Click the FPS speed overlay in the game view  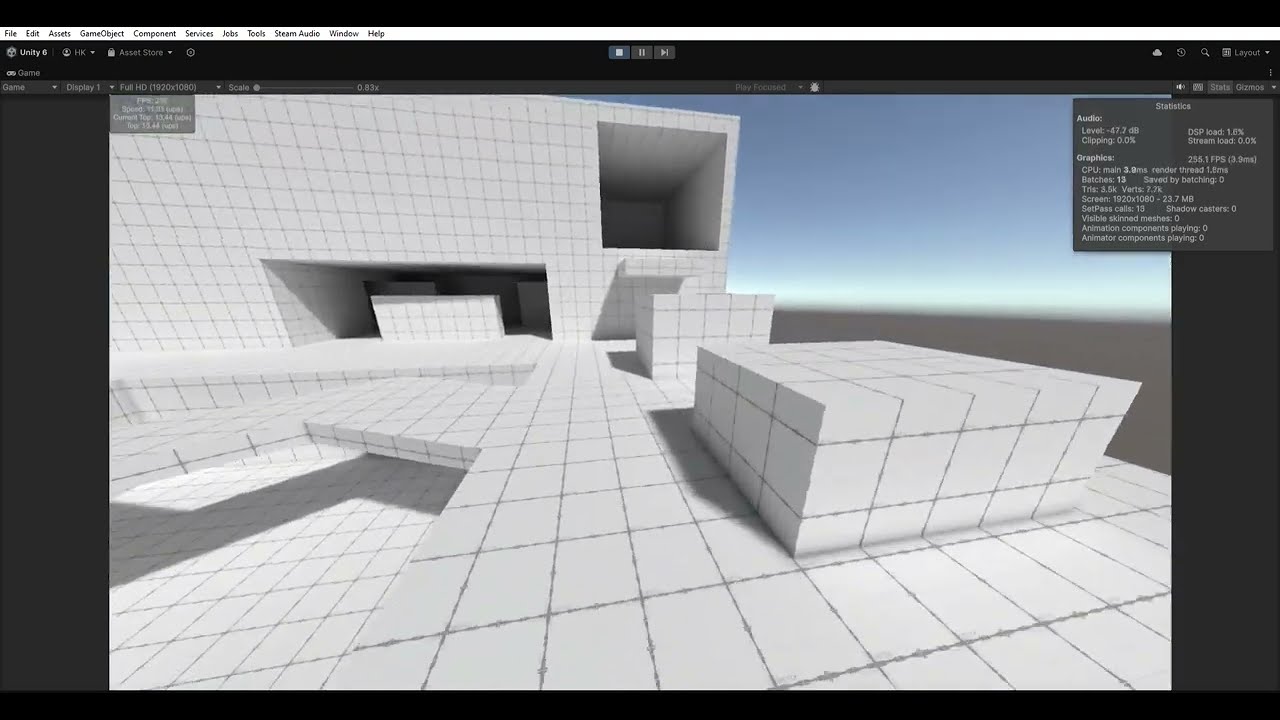coord(152,114)
